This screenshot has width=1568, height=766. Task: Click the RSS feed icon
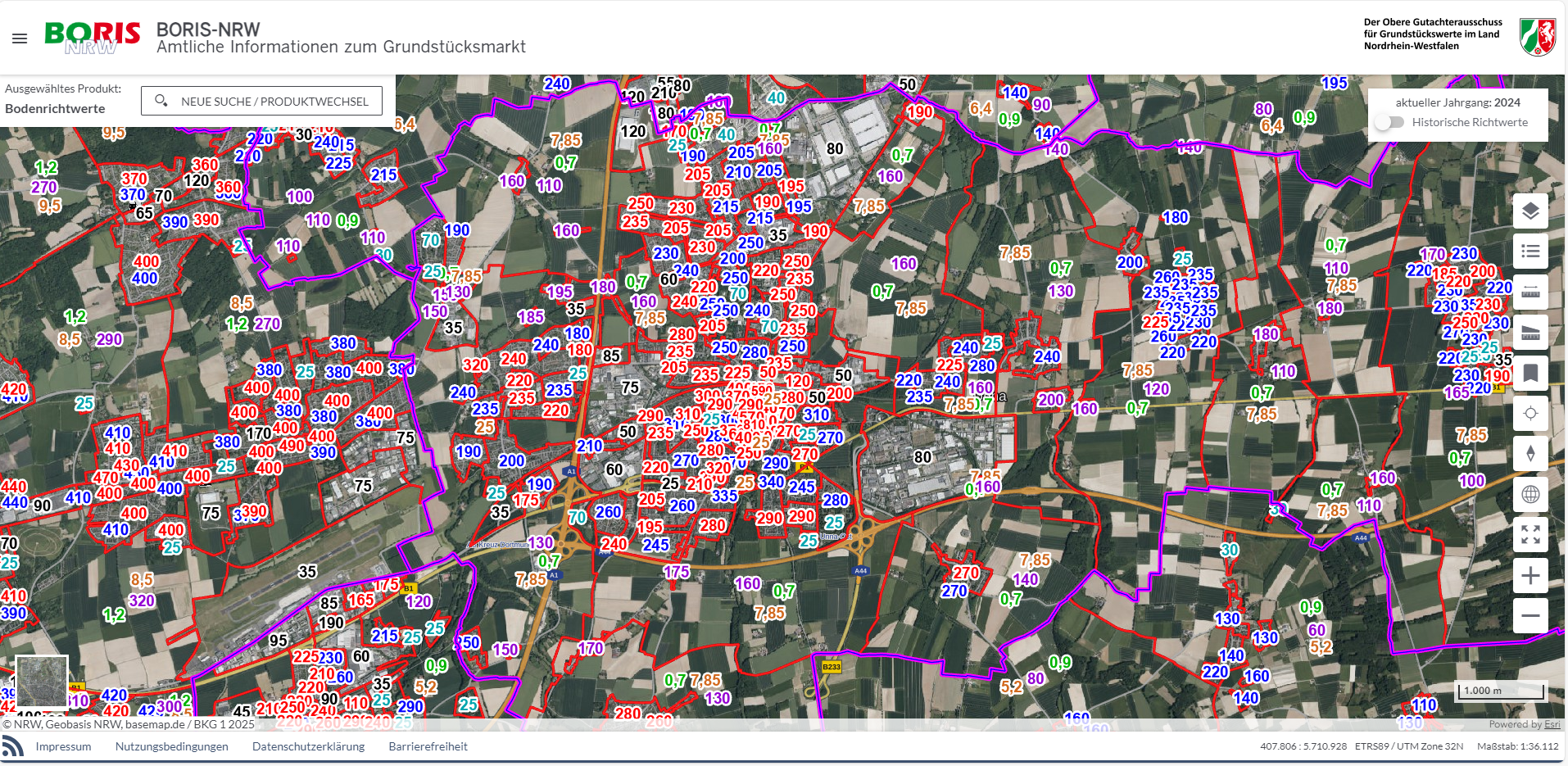[13, 746]
